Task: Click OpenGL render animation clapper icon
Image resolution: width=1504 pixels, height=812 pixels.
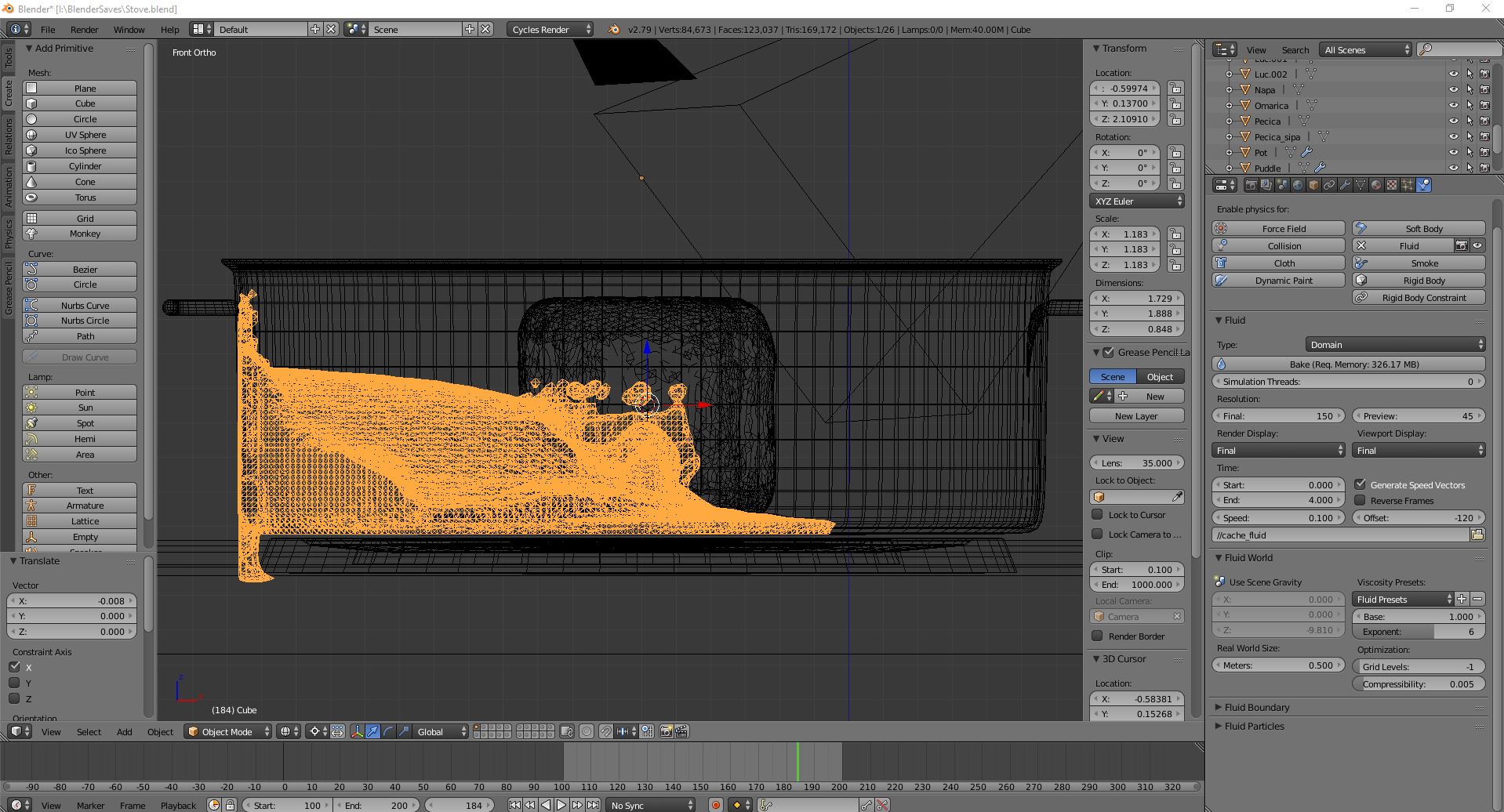Action: [x=681, y=731]
